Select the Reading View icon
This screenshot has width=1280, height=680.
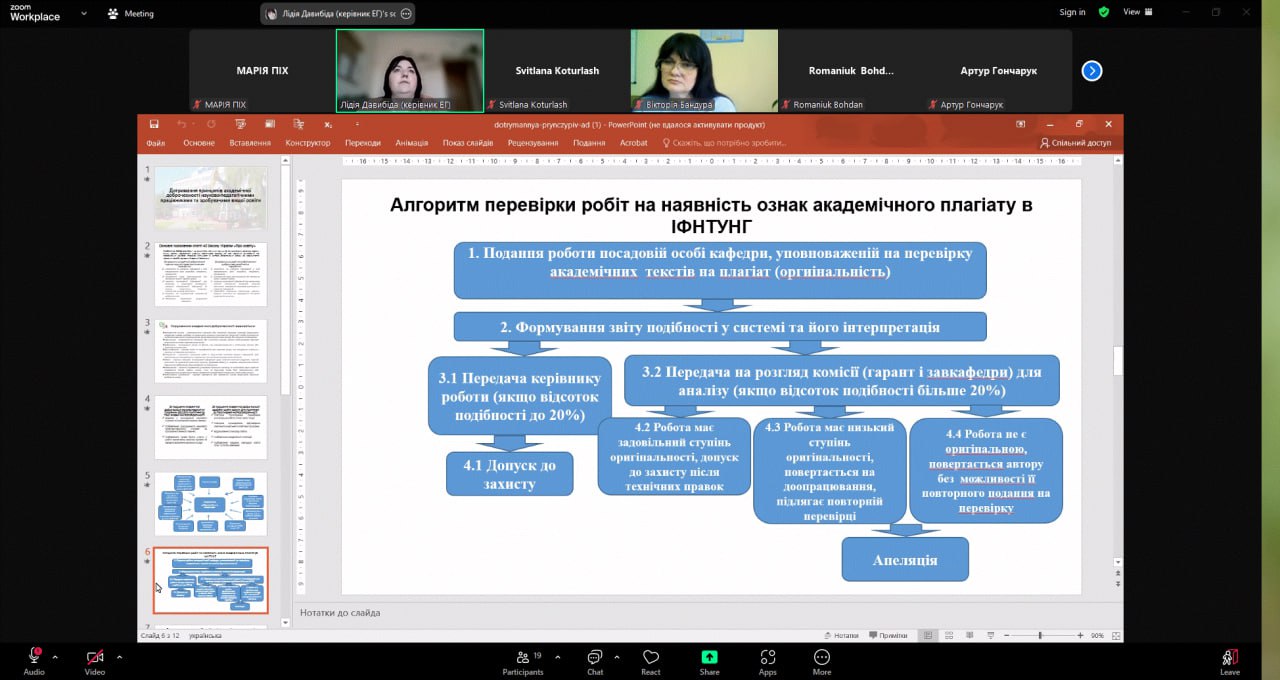click(969, 634)
